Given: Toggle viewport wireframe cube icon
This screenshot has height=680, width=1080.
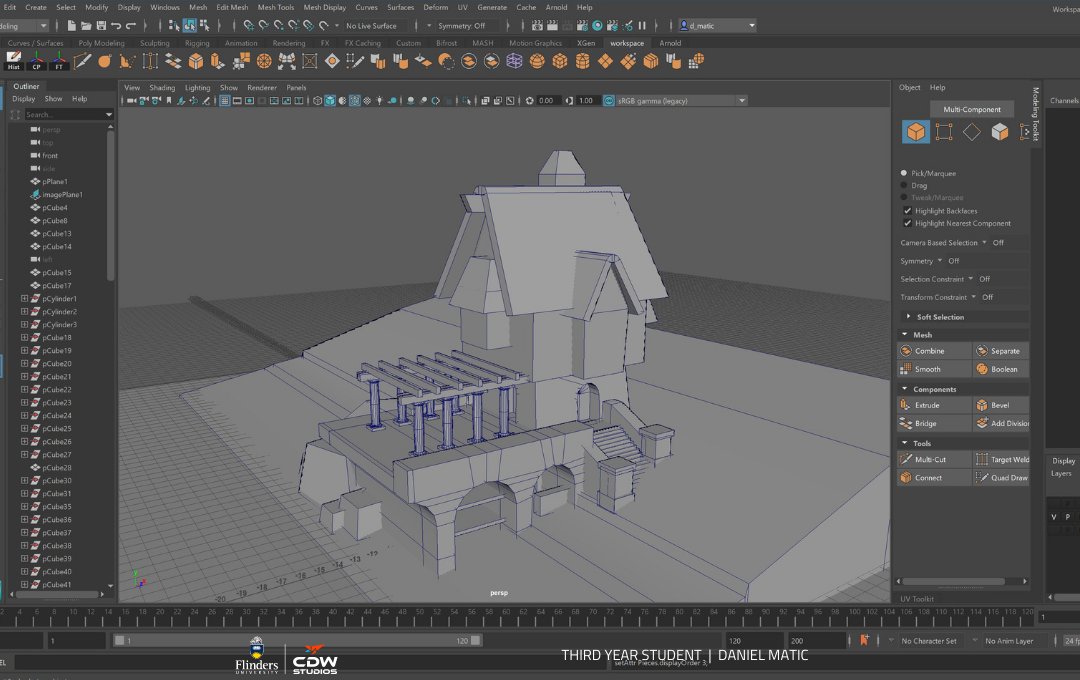Looking at the screenshot, I should coord(318,101).
